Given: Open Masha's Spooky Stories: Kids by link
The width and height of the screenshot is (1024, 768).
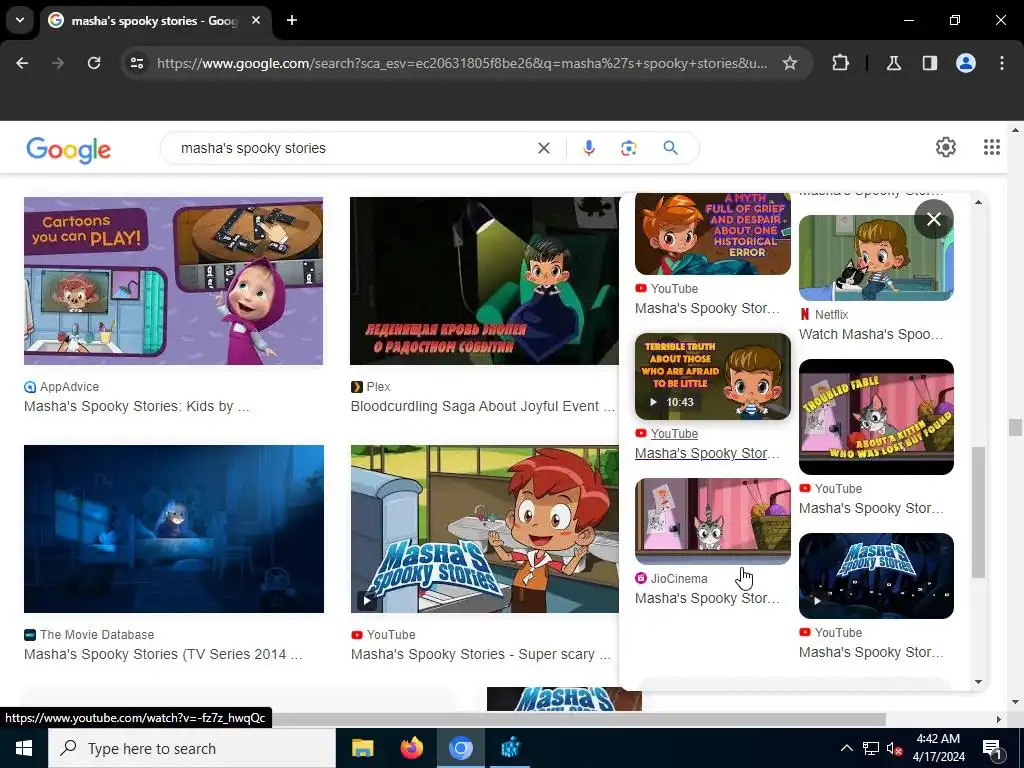Looking at the screenshot, I should click(x=136, y=406).
